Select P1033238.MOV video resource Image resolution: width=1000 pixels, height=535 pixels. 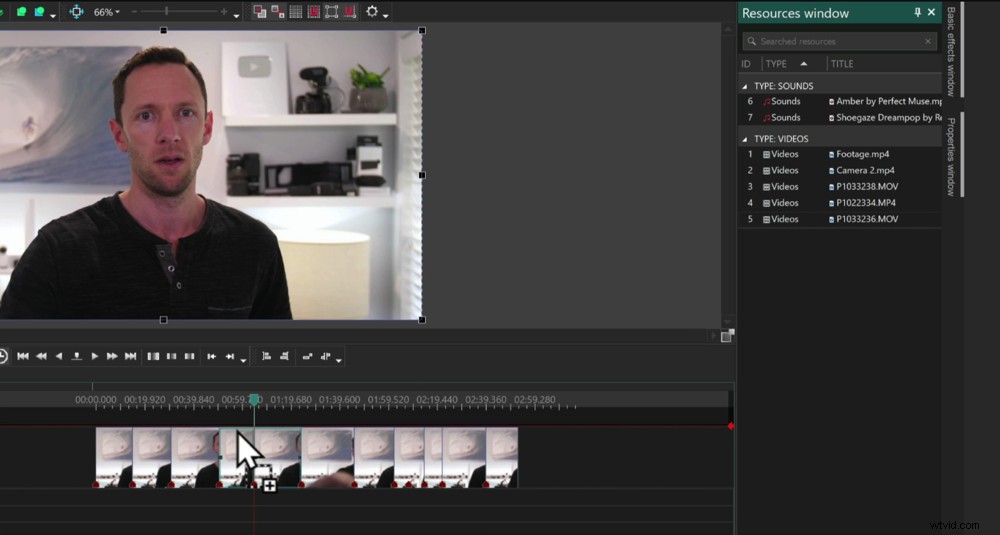(841, 187)
